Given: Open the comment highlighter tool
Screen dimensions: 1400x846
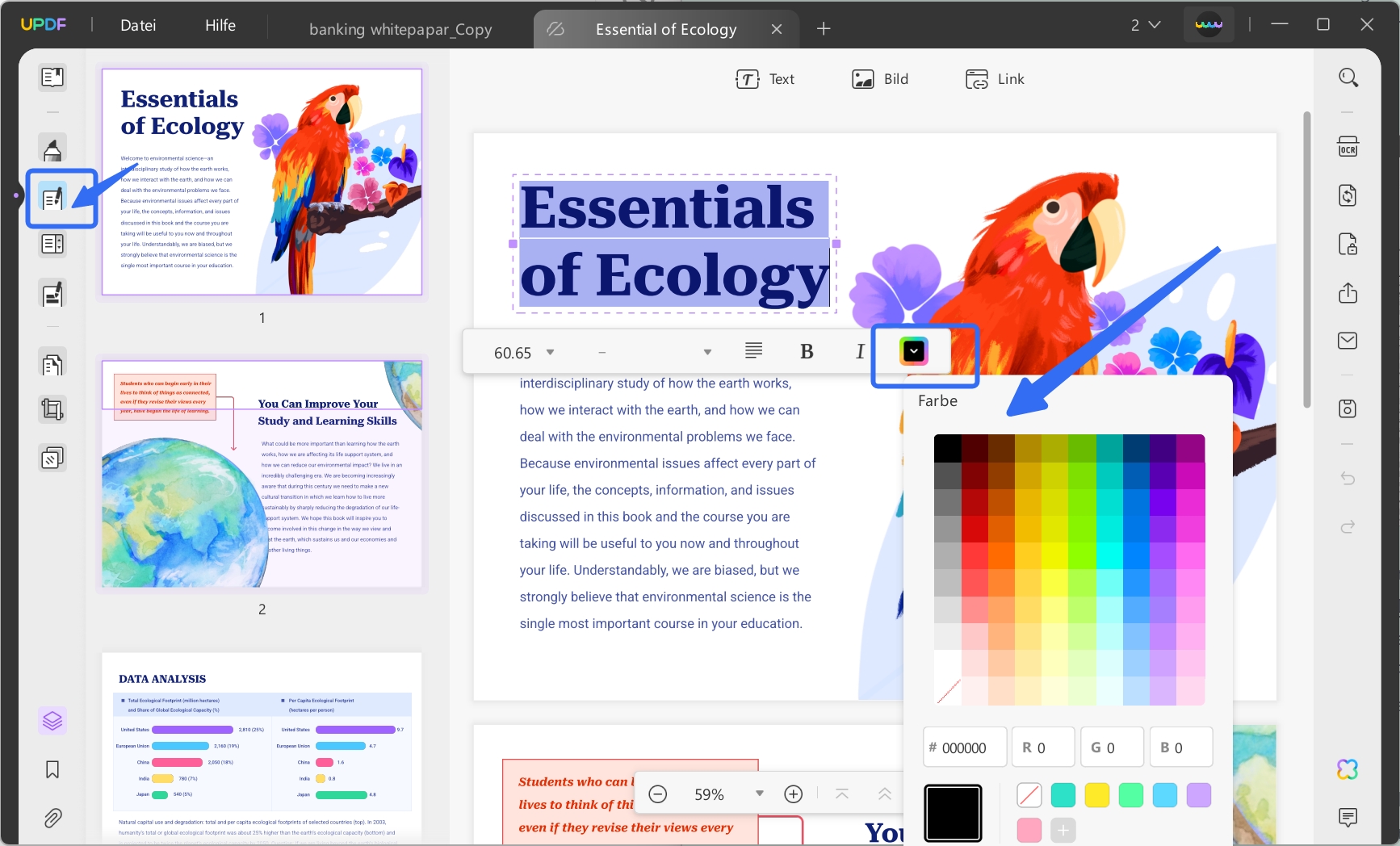Looking at the screenshot, I should [x=52, y=149].
